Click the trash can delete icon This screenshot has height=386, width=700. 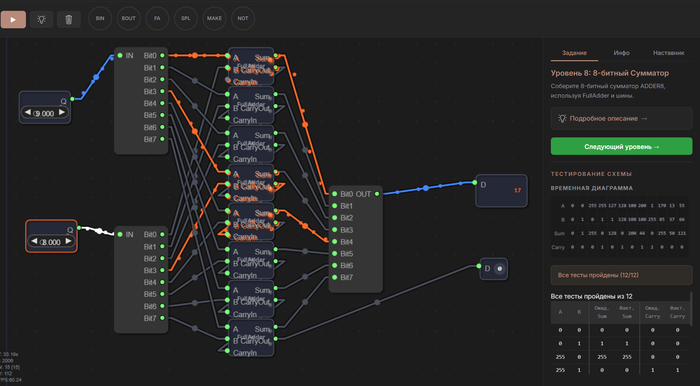pos(69,20)
